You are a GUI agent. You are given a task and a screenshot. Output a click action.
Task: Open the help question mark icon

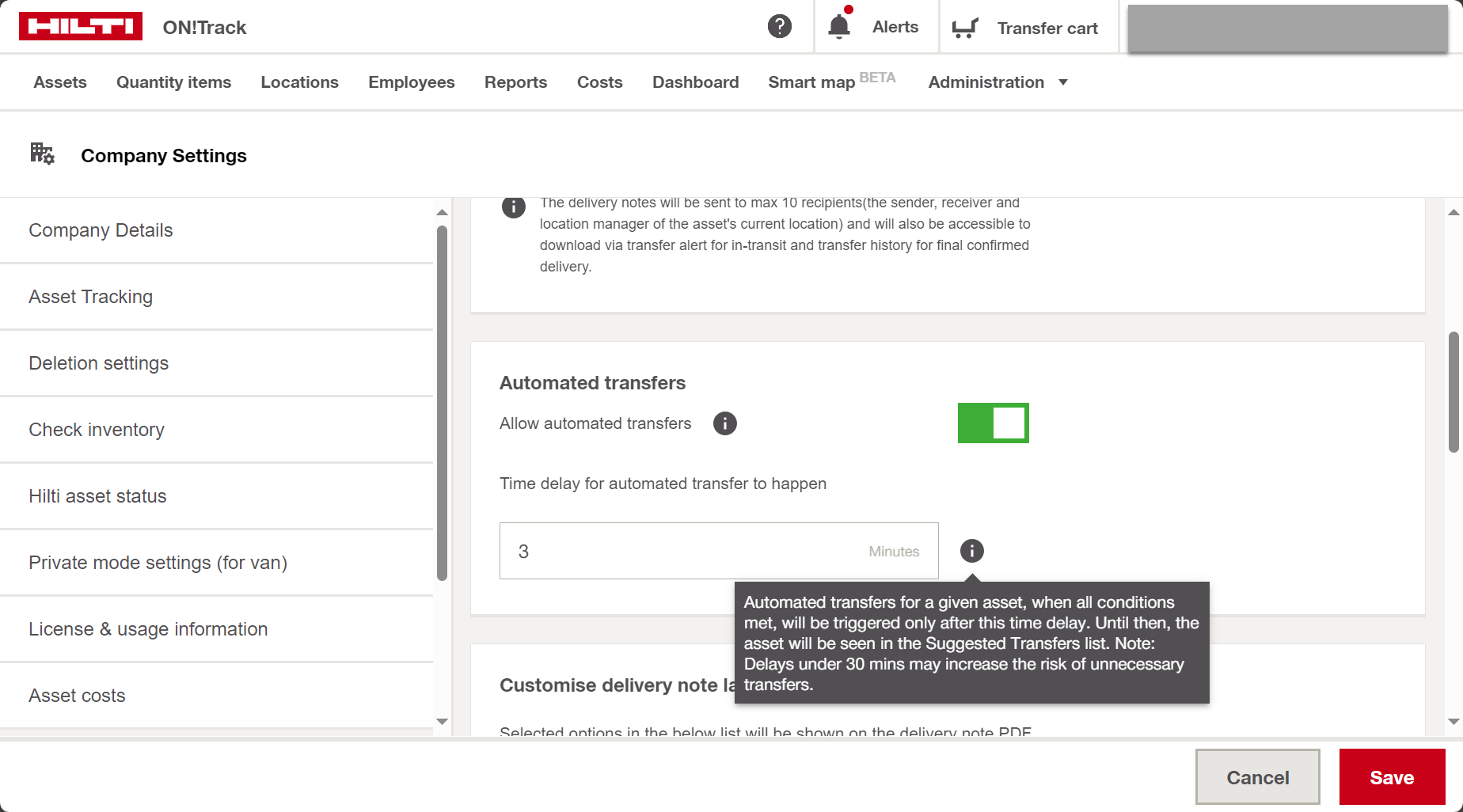point(779,27)
